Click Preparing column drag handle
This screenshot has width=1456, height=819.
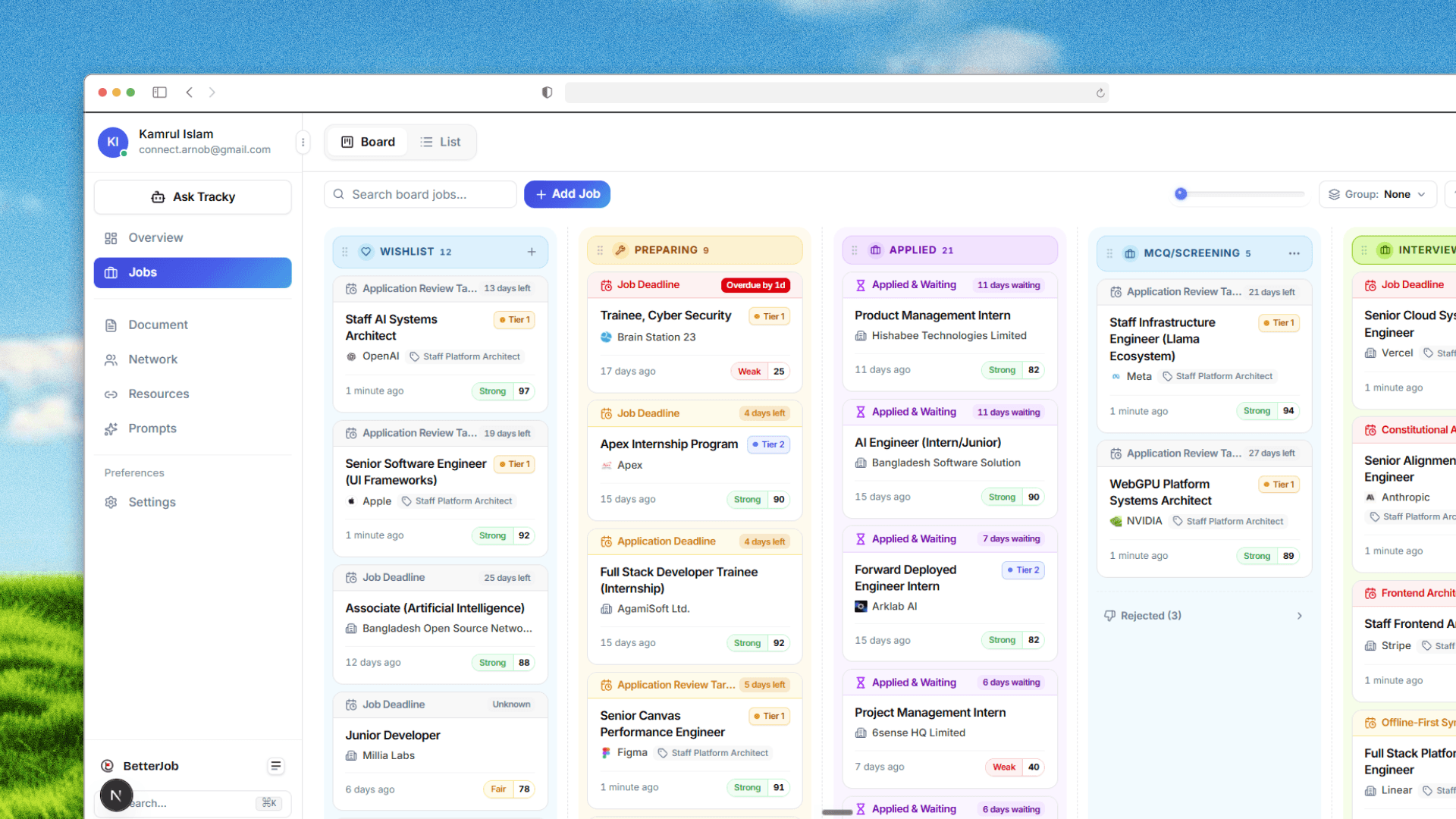coord(600,250)
